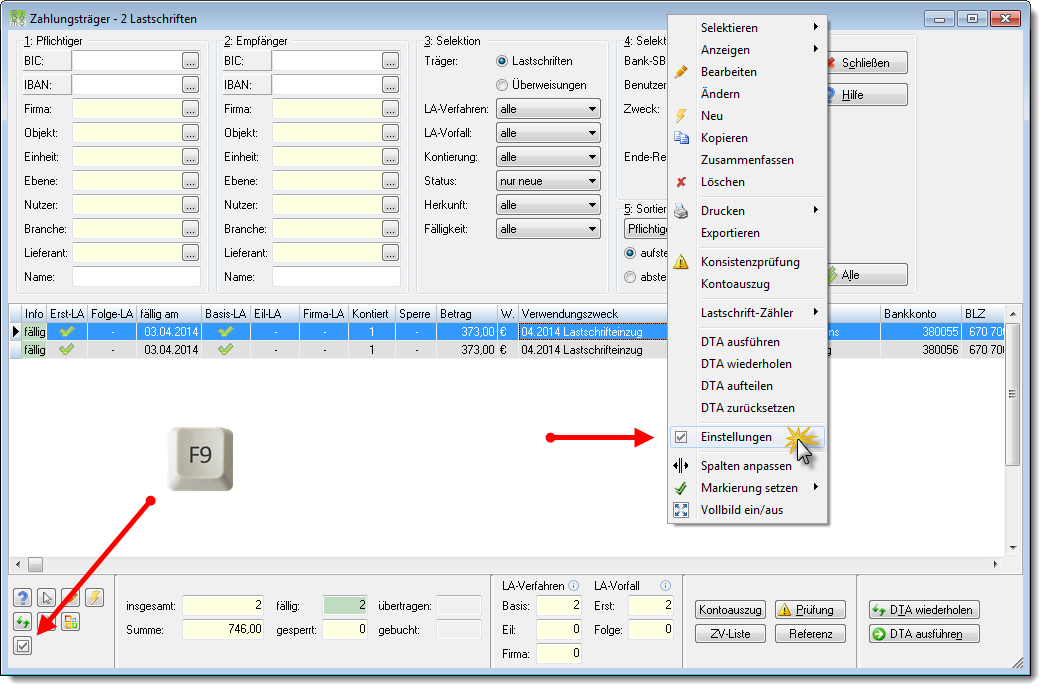1046x691 pixels.
Task: Open lookup button for Pflichtiger Lieferant
Action: [x=191, y=253]
